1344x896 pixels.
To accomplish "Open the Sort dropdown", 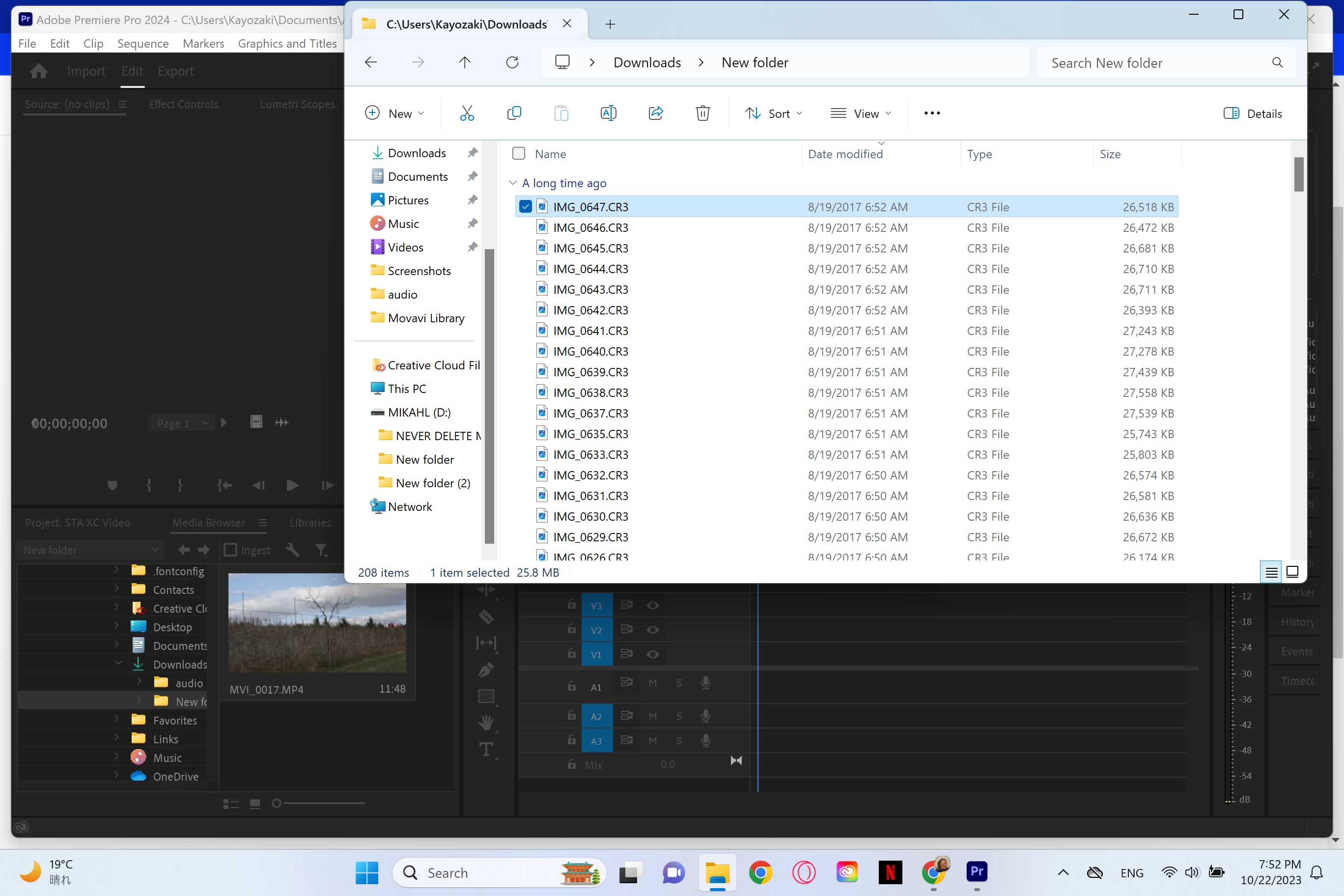I will pos(774,113).
